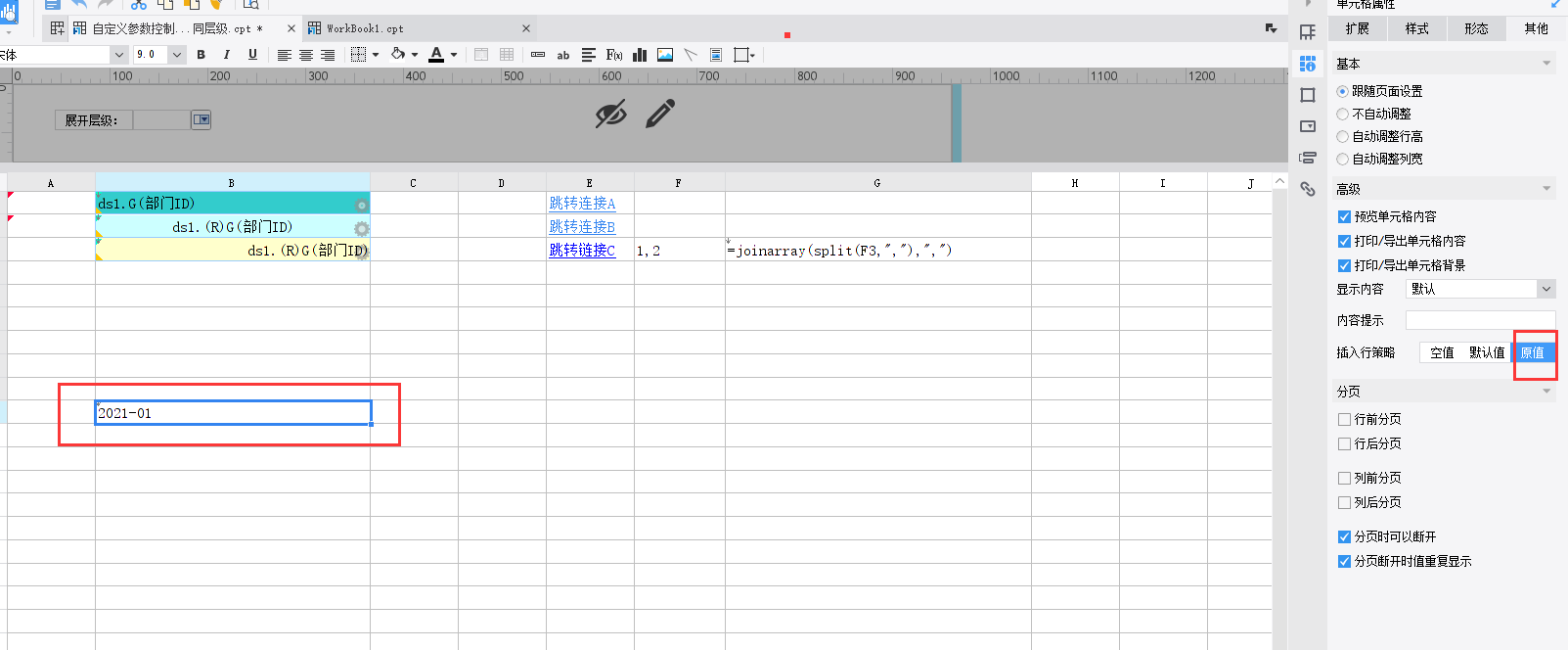Toggle underline formatting in the toolbar
The width and height of the screenshot is (1568, 650).
252,55
